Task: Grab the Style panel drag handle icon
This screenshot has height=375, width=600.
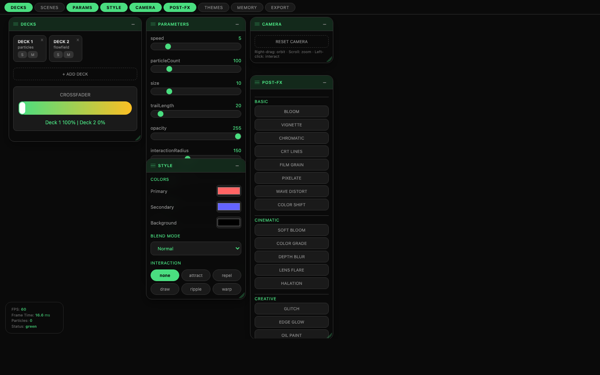Action: (153, 166)
